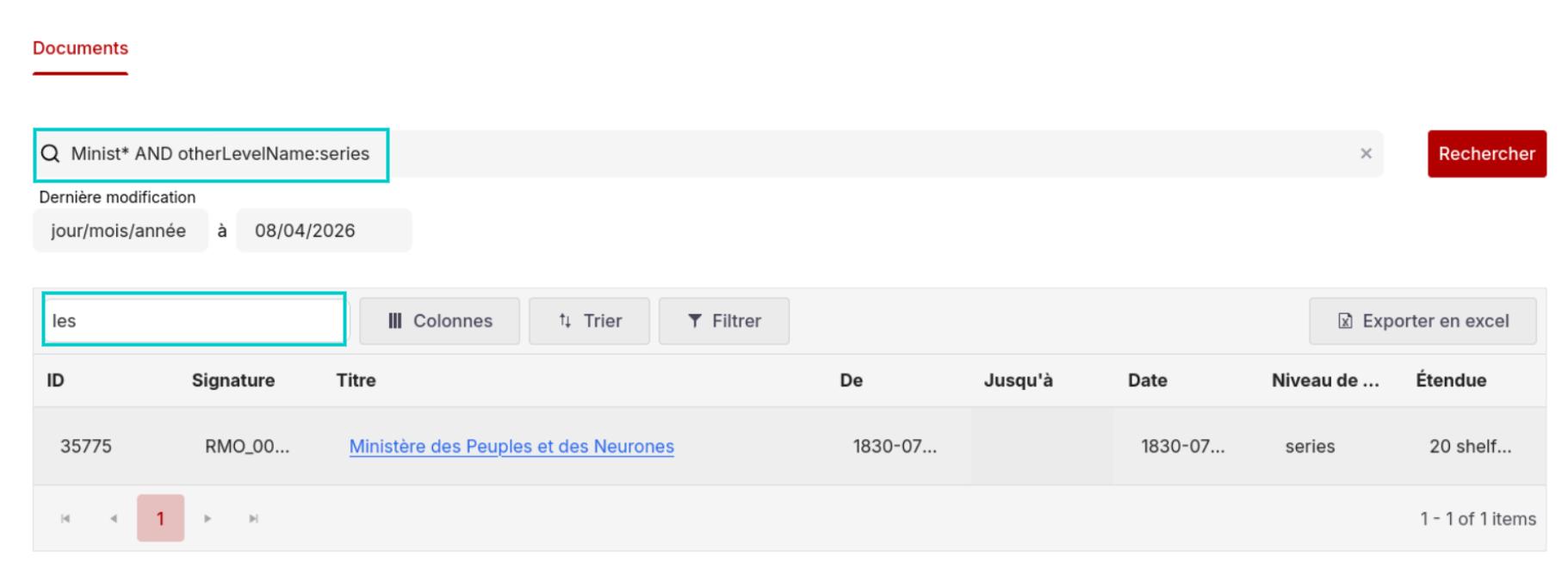Viewport: 1568px width, 575px height.
Task: Click the end date 08/04/2026 field
Action: [x=323, y=231]
